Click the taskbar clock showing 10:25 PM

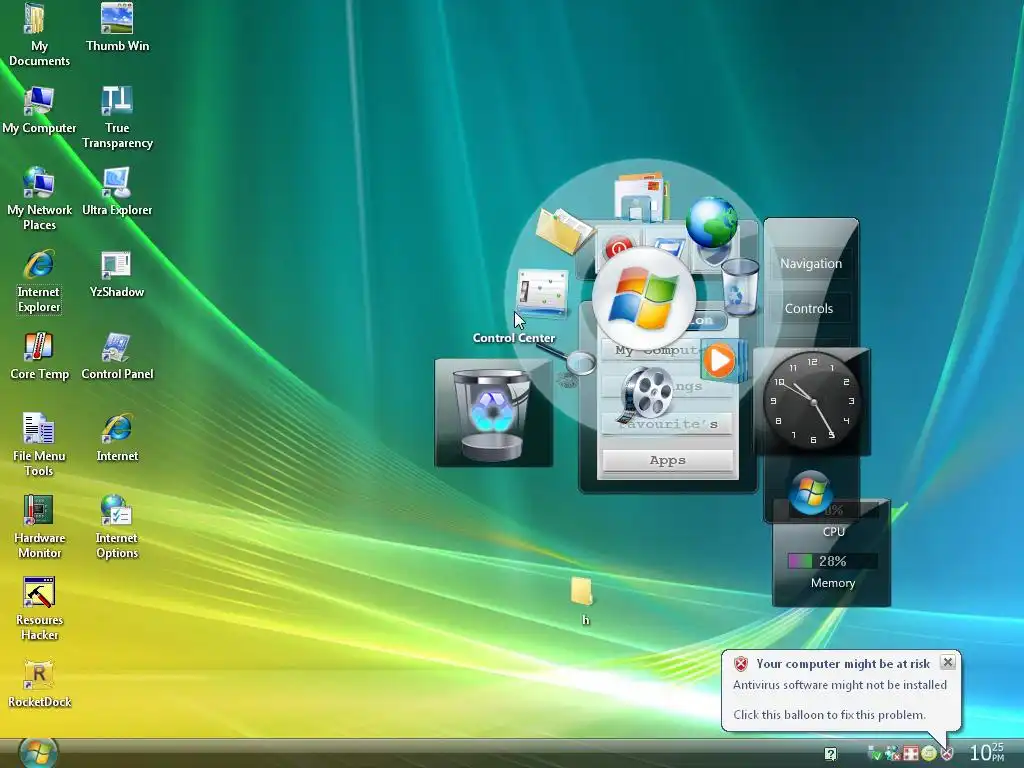coord(987,752)
